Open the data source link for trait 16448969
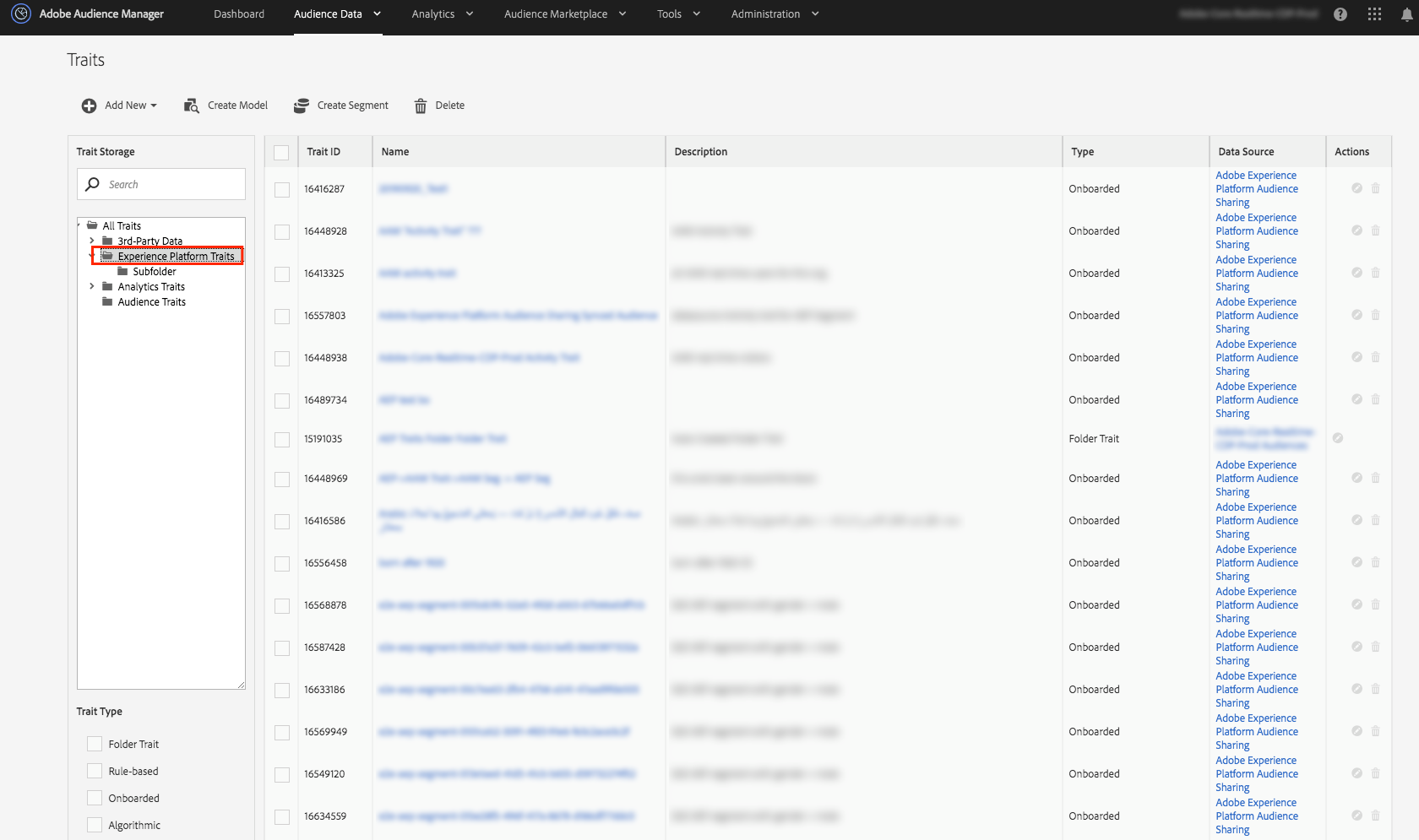1419x840 pixels. coord(1257,479)
